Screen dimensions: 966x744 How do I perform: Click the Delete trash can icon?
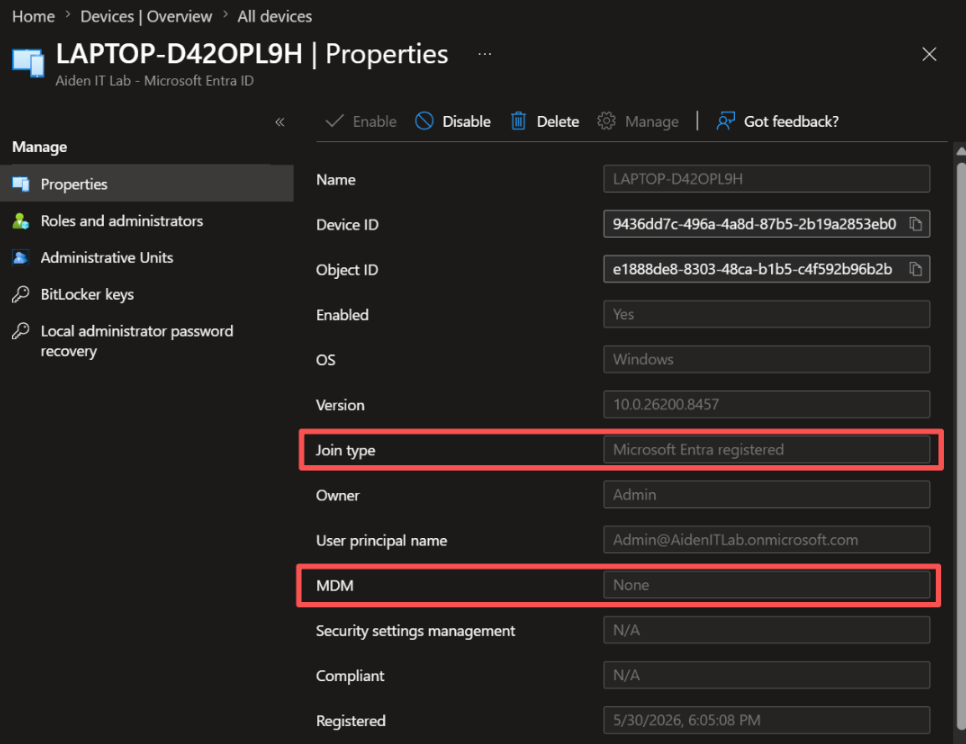coord(518,121)
